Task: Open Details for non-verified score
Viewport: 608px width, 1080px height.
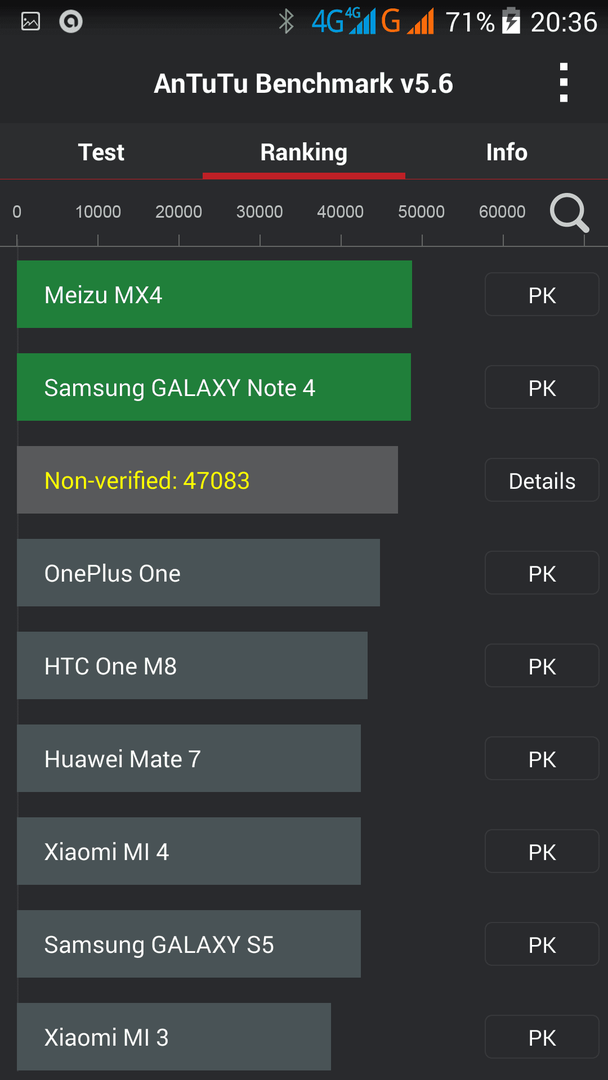Action: click(x=542, y=480)
